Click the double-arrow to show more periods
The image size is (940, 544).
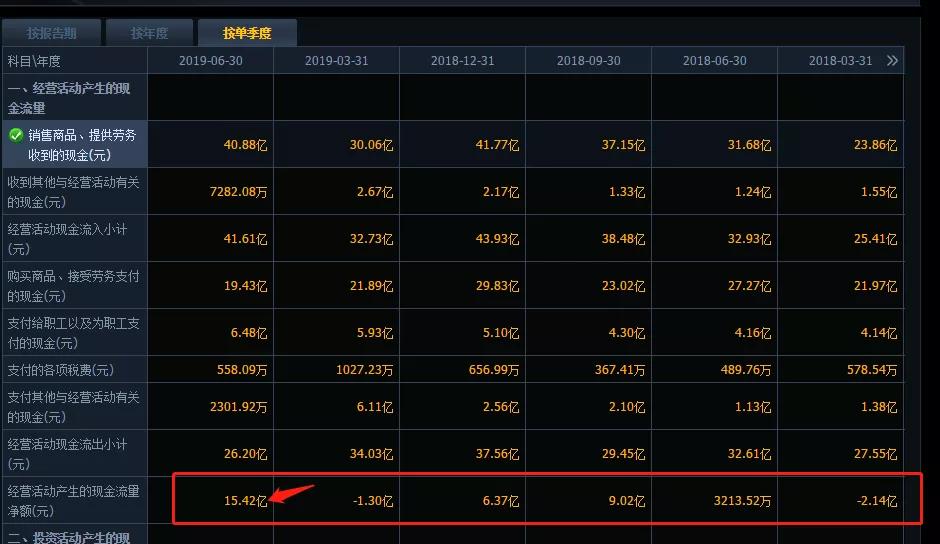(892, 61)
